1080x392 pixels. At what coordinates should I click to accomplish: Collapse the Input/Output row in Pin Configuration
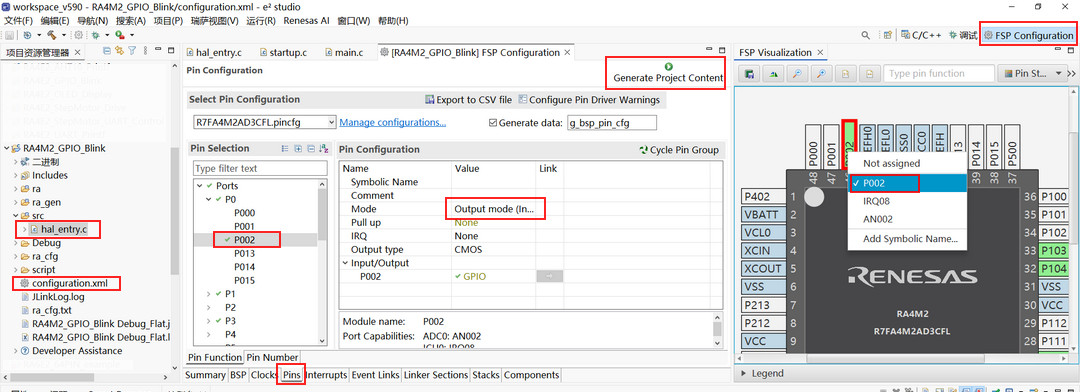(x=346, y=263)
